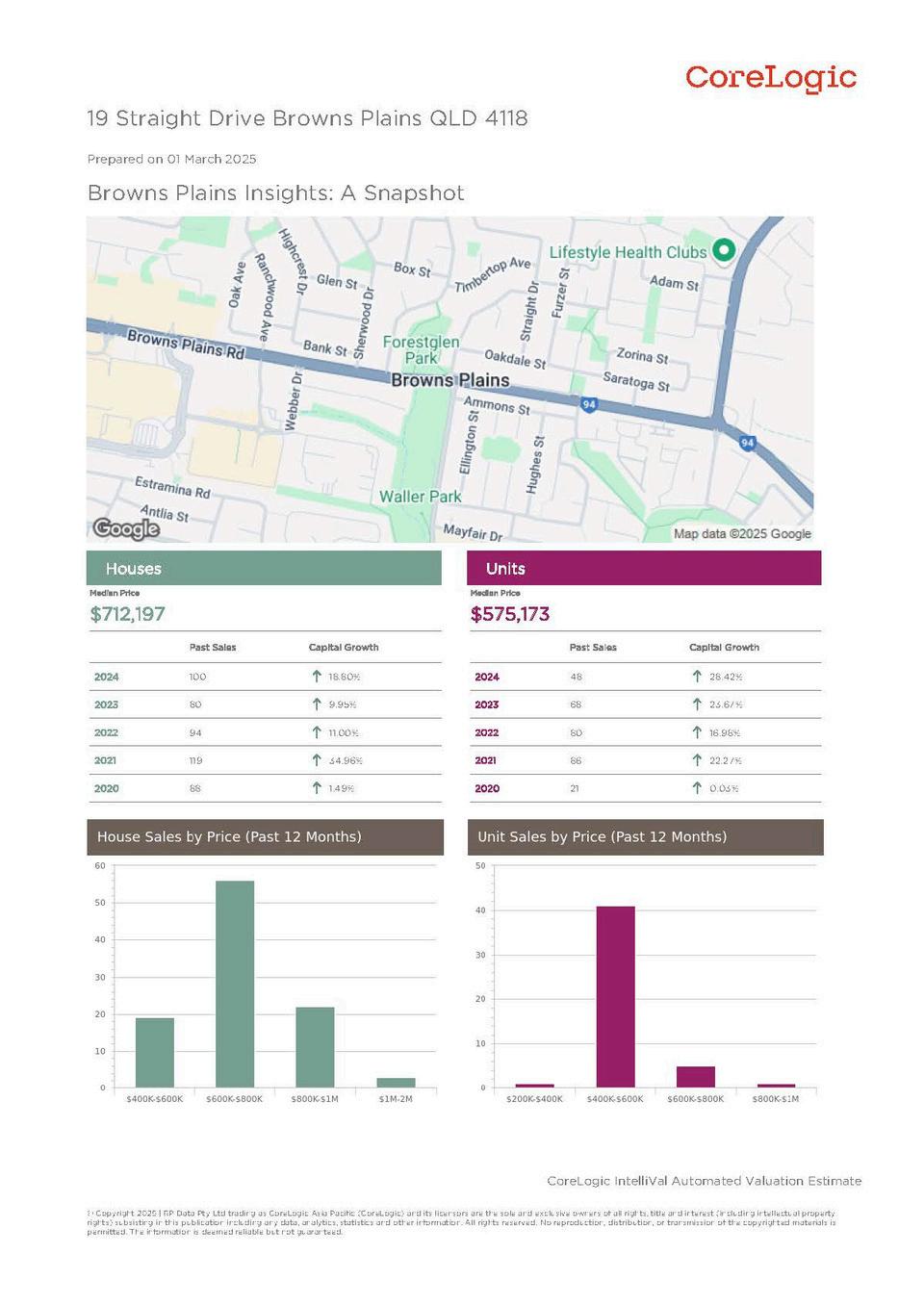Viewport: 924px width, 1306px height.
Task: Click the Zorina St street label on map
Action: point(642,355)
